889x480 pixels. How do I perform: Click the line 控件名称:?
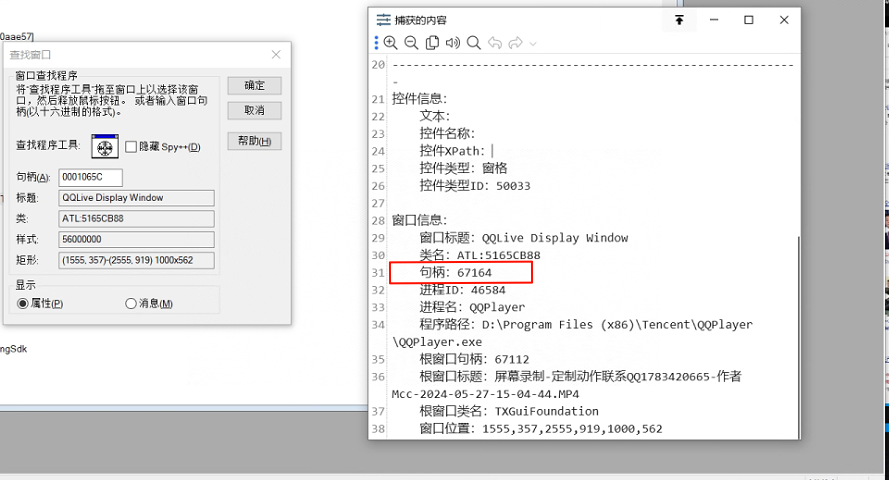[447, 134]
